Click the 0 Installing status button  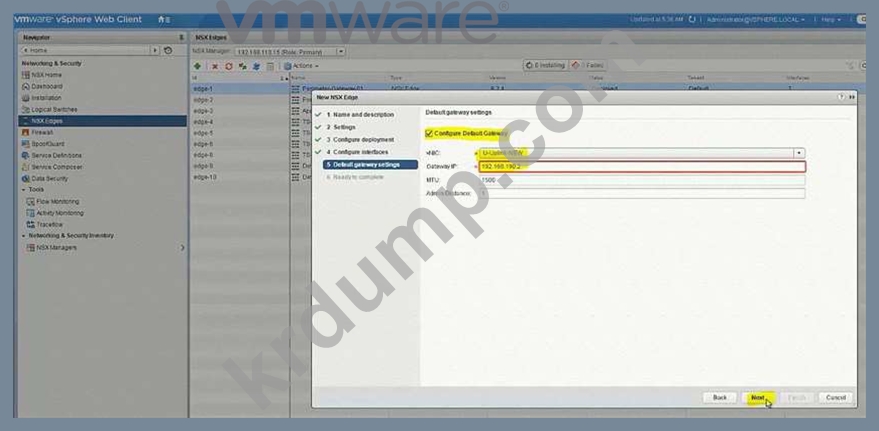pos(545,66)
